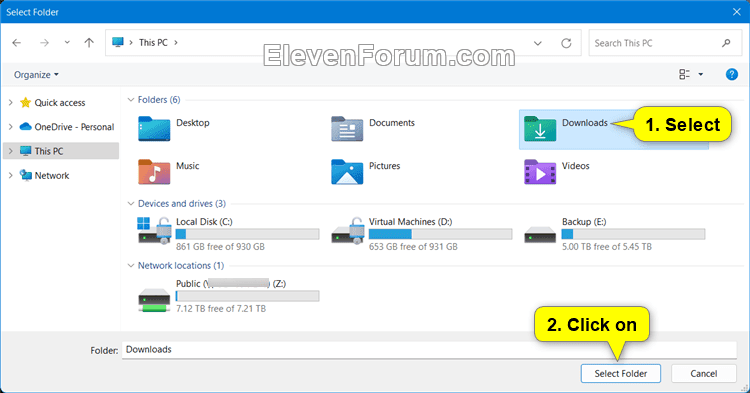
Task: Click the Select Folder button
Action: tap(621, 373)
